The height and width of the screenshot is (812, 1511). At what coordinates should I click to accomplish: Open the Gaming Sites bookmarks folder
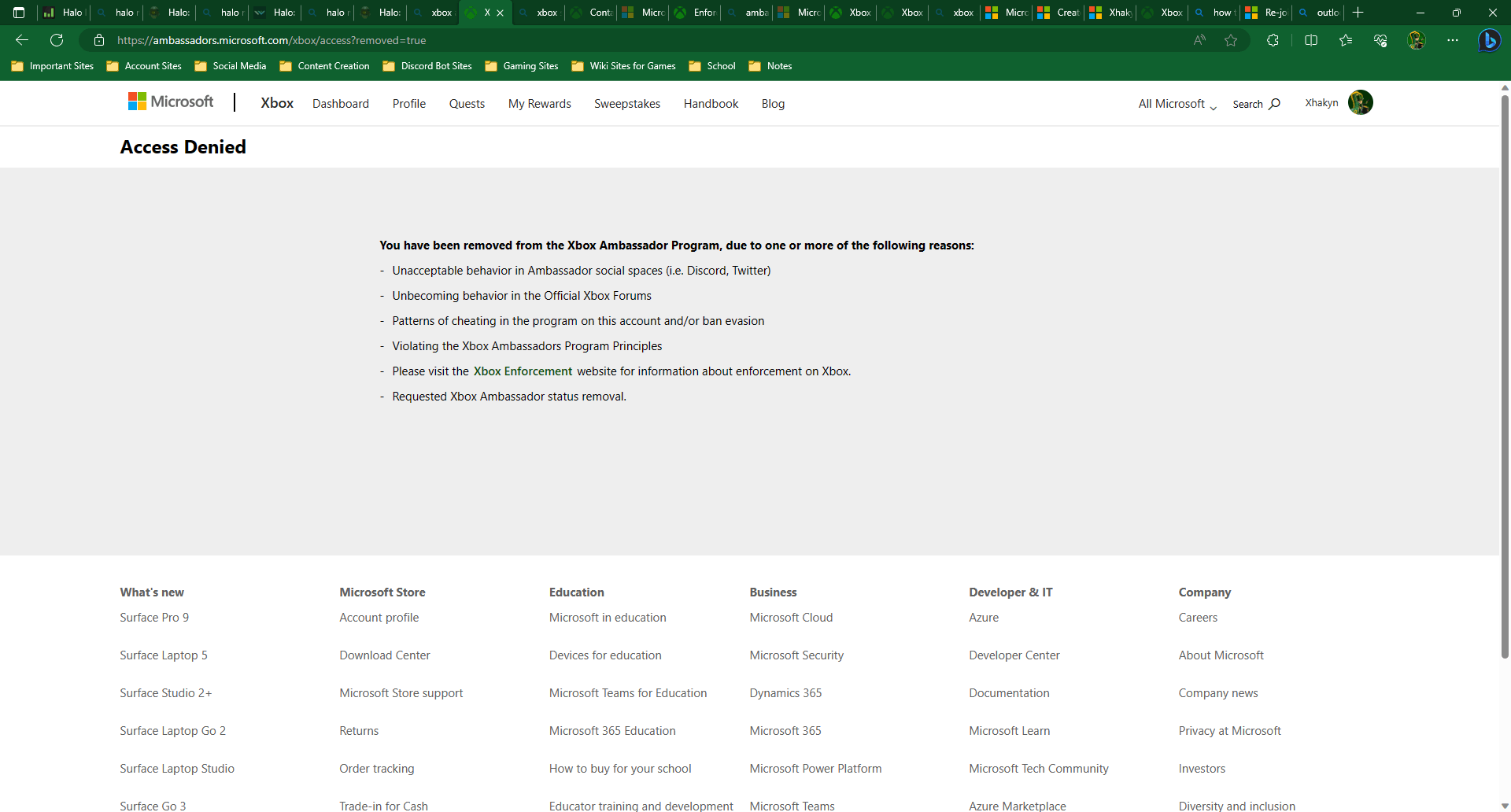(x=522, y=66)
